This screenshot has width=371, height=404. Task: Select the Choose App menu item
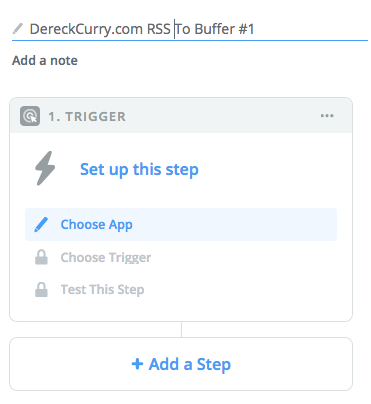pyautogui.click(x=181, y=224)
